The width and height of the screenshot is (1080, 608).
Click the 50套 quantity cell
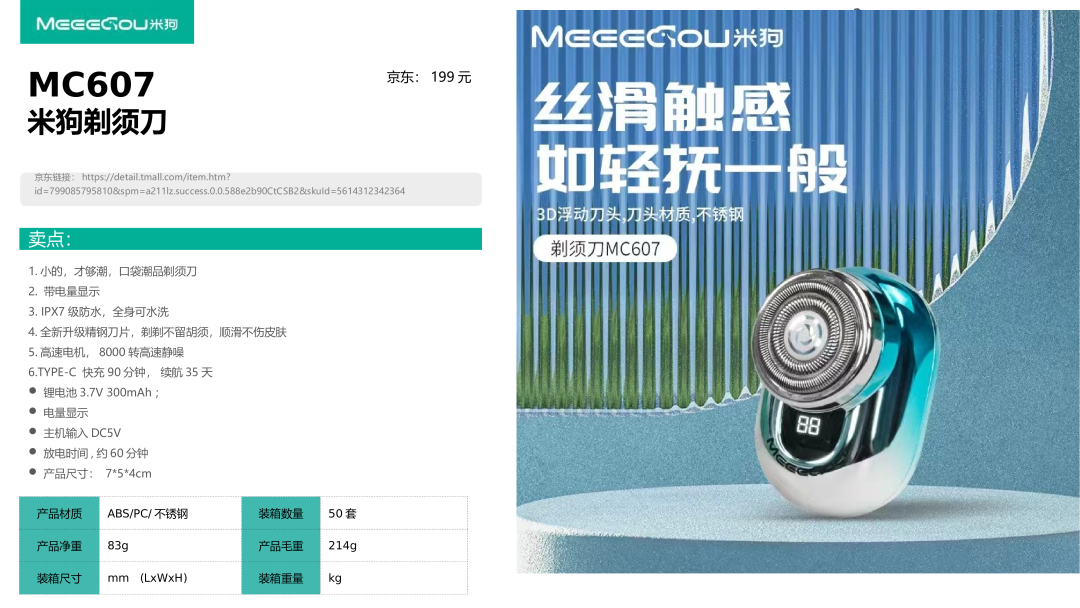point(394,513)
